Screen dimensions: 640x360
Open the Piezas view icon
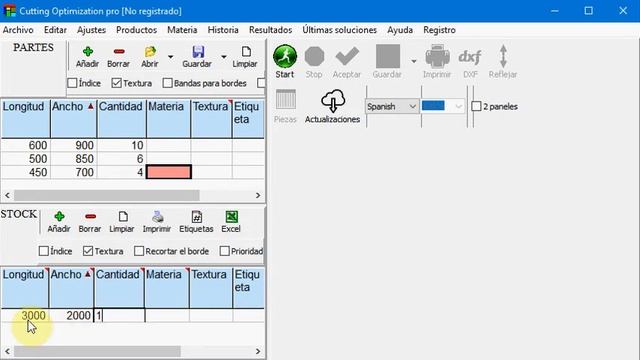pyautogui.click(x=285, y=106)
